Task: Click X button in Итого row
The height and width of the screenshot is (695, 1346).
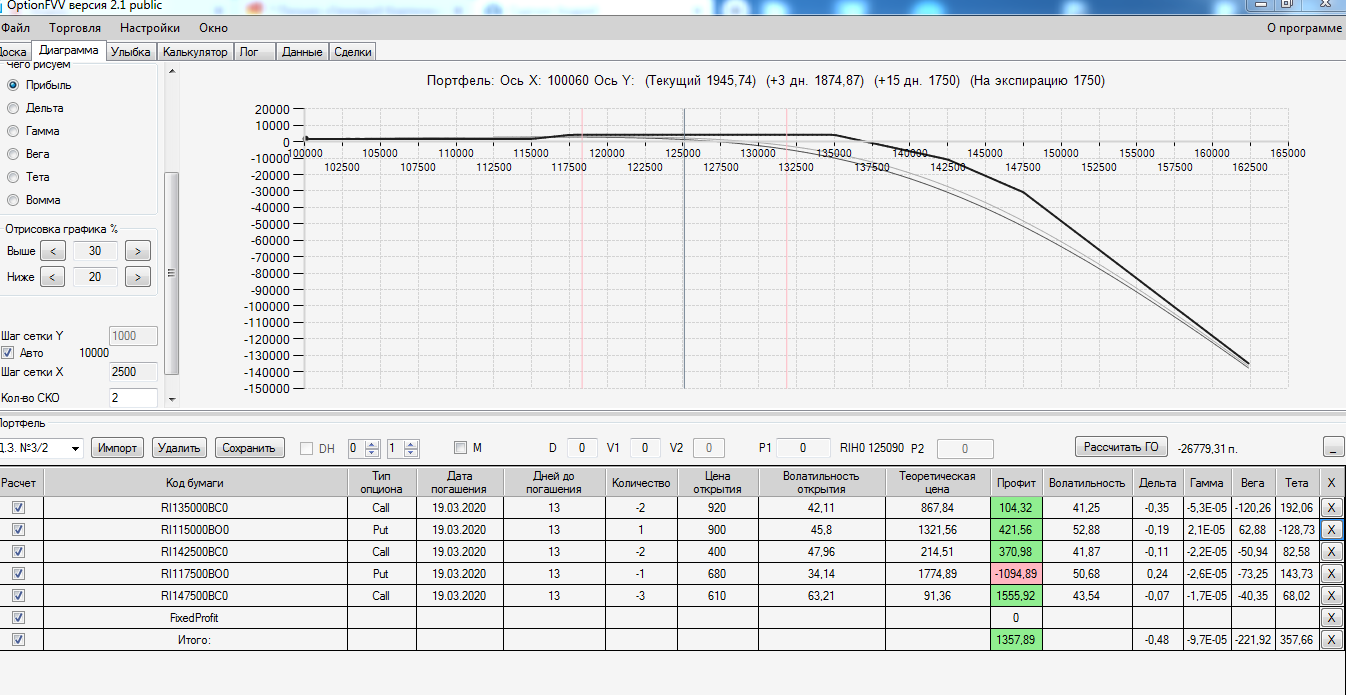Action: pos(1331,640)
